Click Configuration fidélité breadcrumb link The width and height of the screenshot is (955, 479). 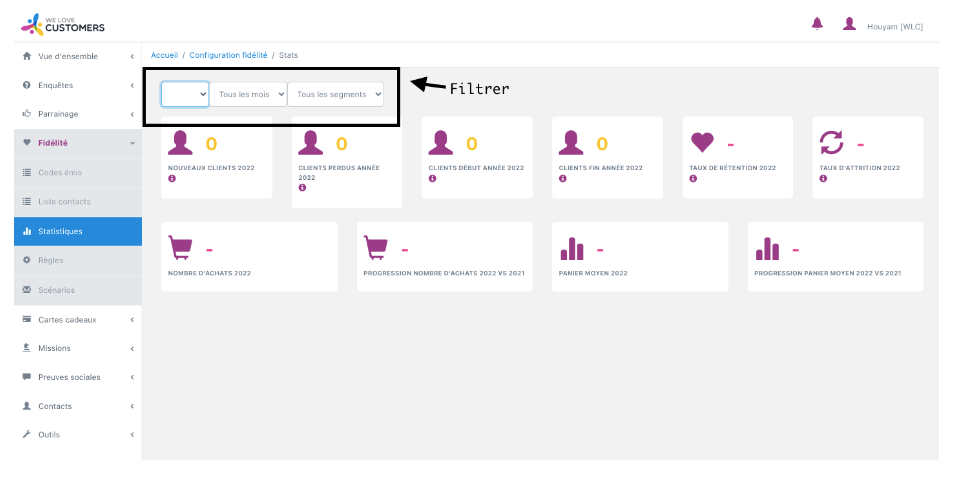point(228,55)
